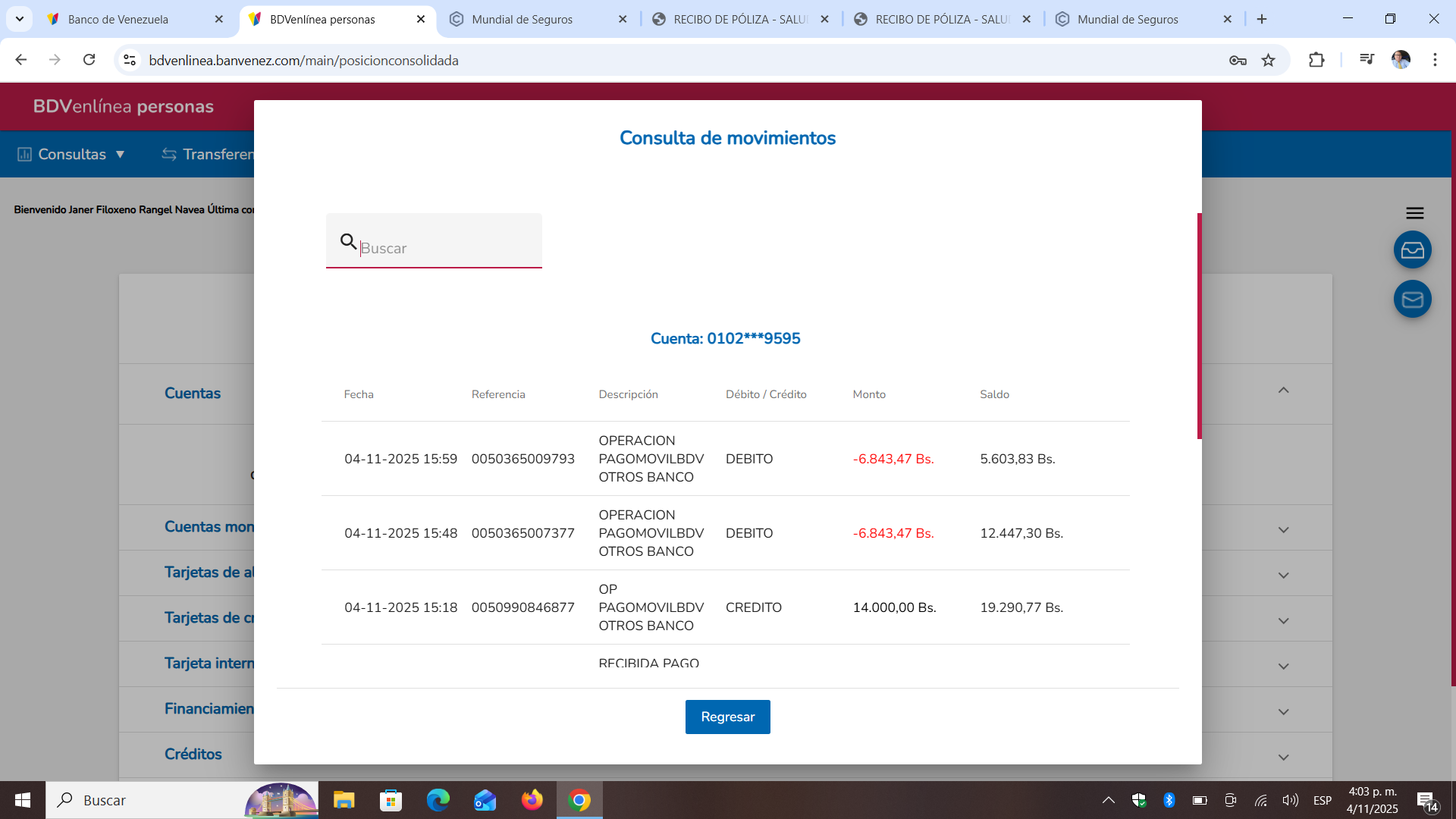Focus the Buscar movements search field
1456x819 pixels.
tap(447, 248)
